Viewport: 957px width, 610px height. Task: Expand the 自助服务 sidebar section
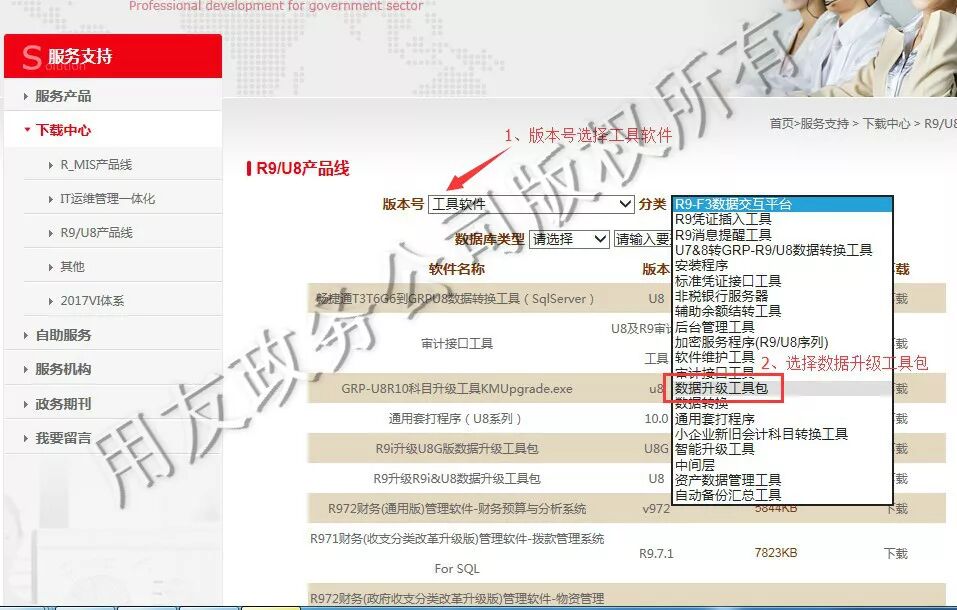click(63, 335)
